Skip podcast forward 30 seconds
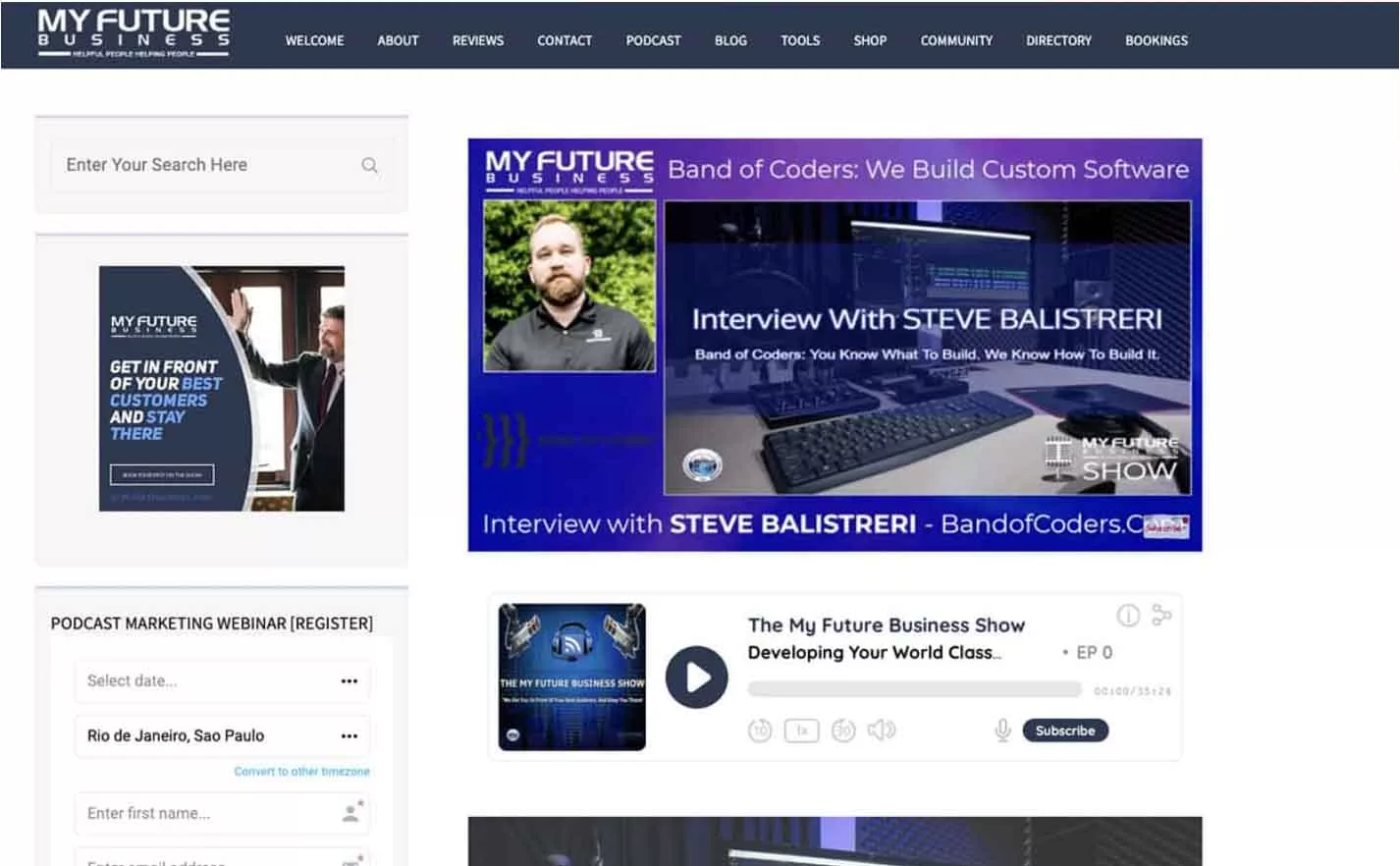 [x=843, y=731]
